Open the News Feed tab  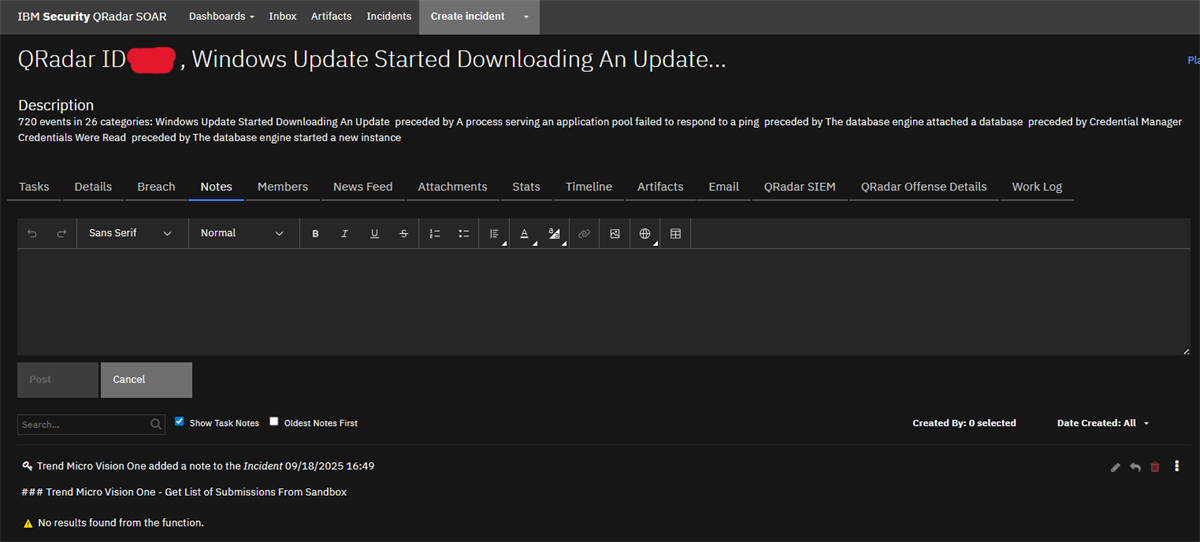(x=363, y=187)
